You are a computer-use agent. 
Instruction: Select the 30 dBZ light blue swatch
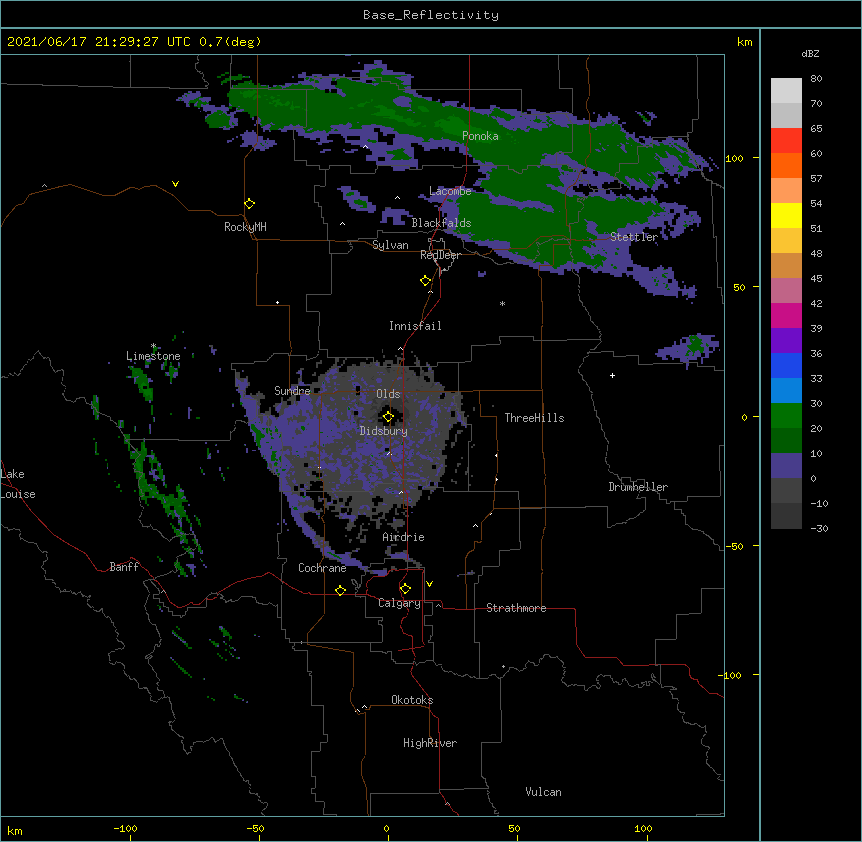pos(786,391)
